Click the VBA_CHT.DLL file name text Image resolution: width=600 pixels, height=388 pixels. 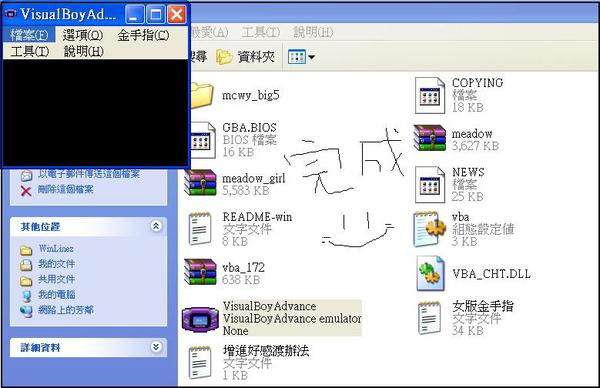click(491, 274)
